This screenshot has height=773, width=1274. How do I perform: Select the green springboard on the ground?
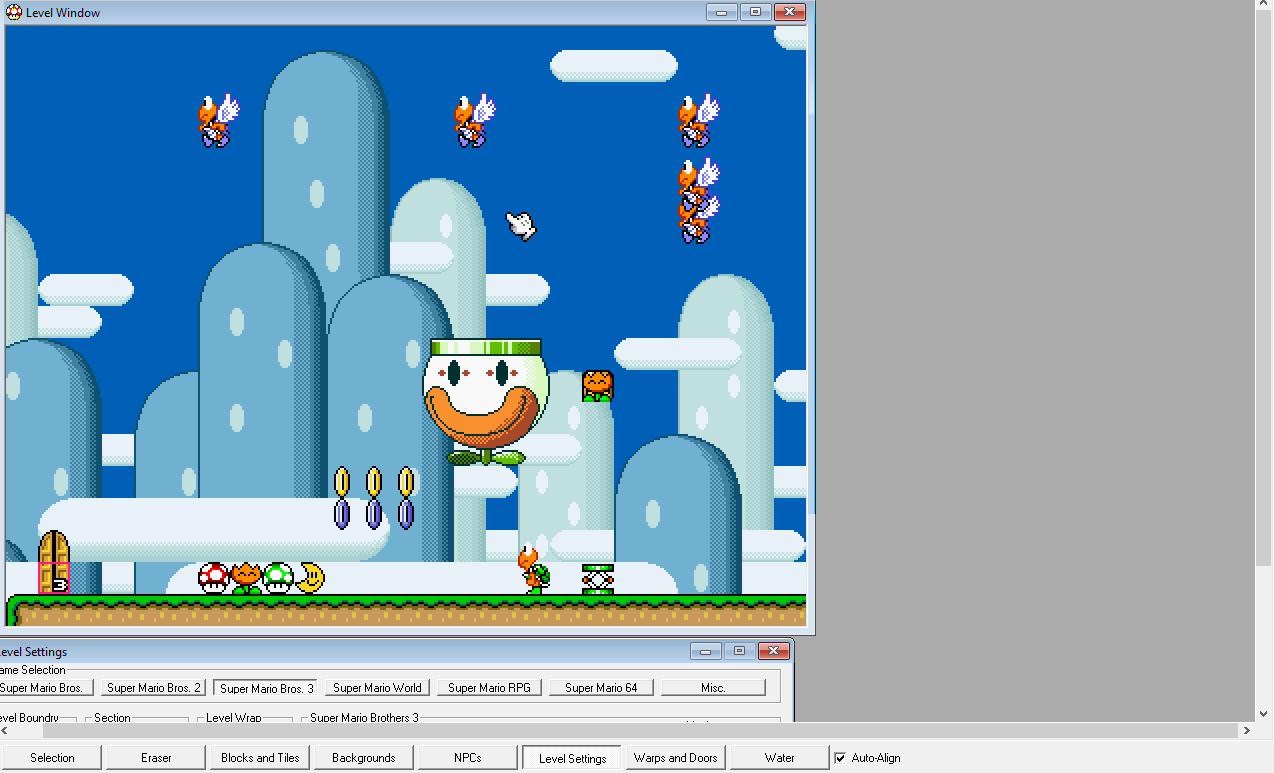[x=598, y=579]
